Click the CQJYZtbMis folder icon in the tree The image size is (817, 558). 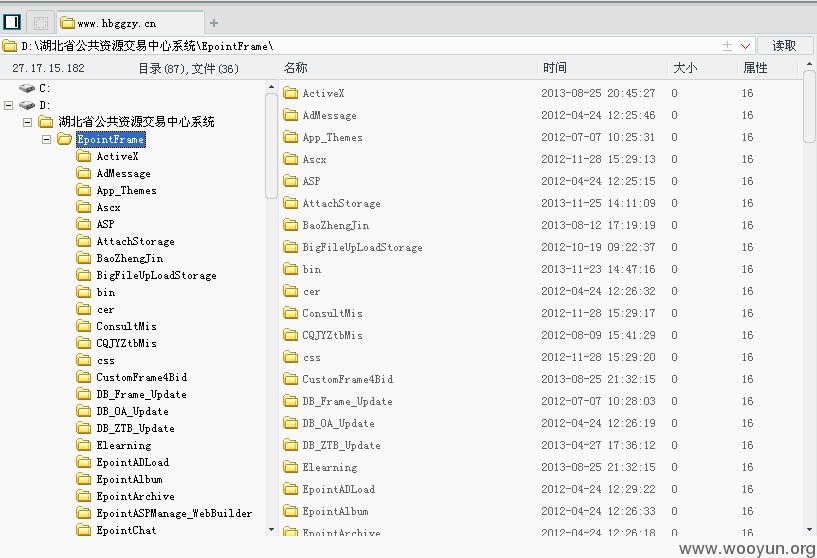click(83, 343)
